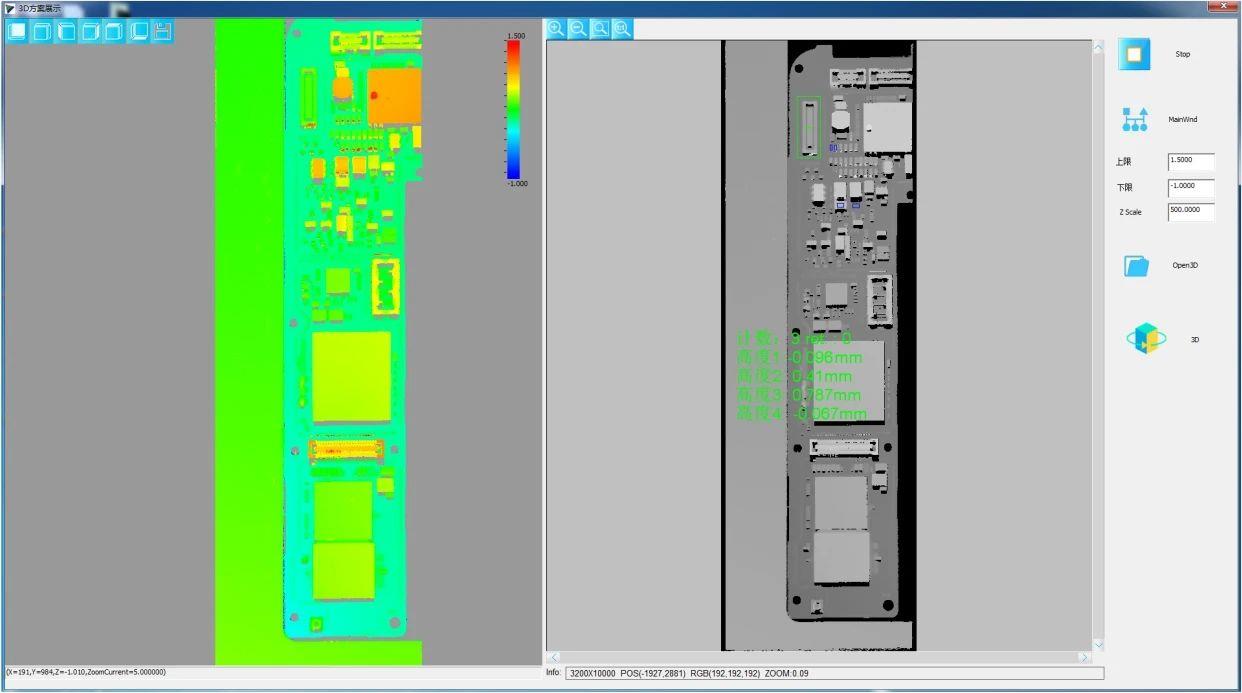Launch the 3D cube viewer icon
The image size is (1242, 693).
(x=1146, y=339)
